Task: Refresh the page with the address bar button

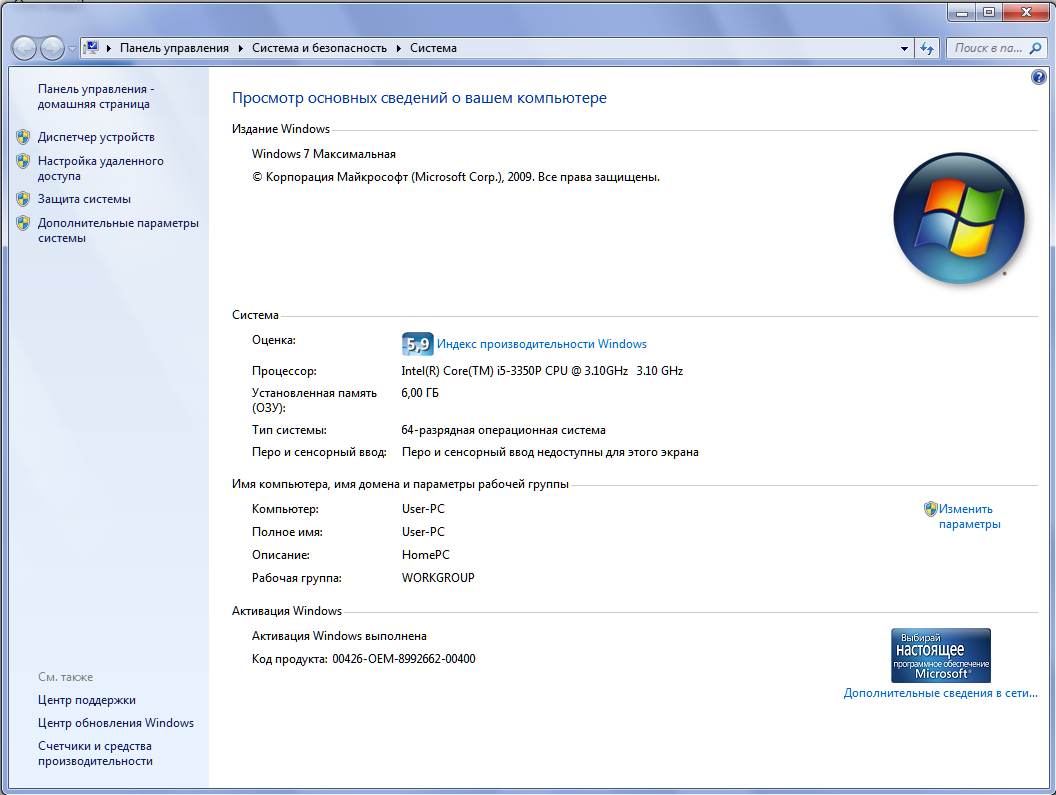Action: pos(927,49)
